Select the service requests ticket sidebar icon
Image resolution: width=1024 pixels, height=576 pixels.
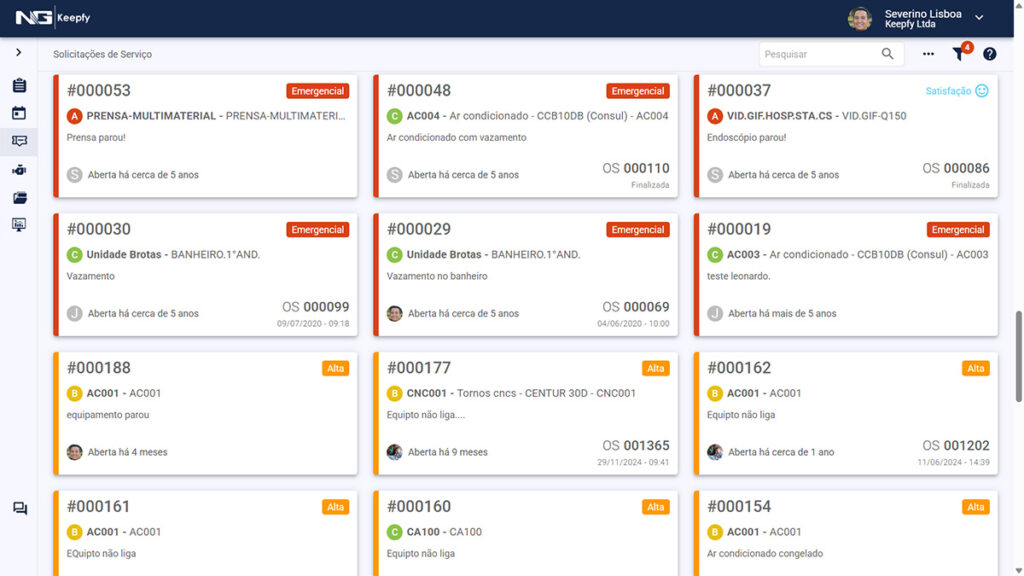pyautogui.click(x=19, y=141)
